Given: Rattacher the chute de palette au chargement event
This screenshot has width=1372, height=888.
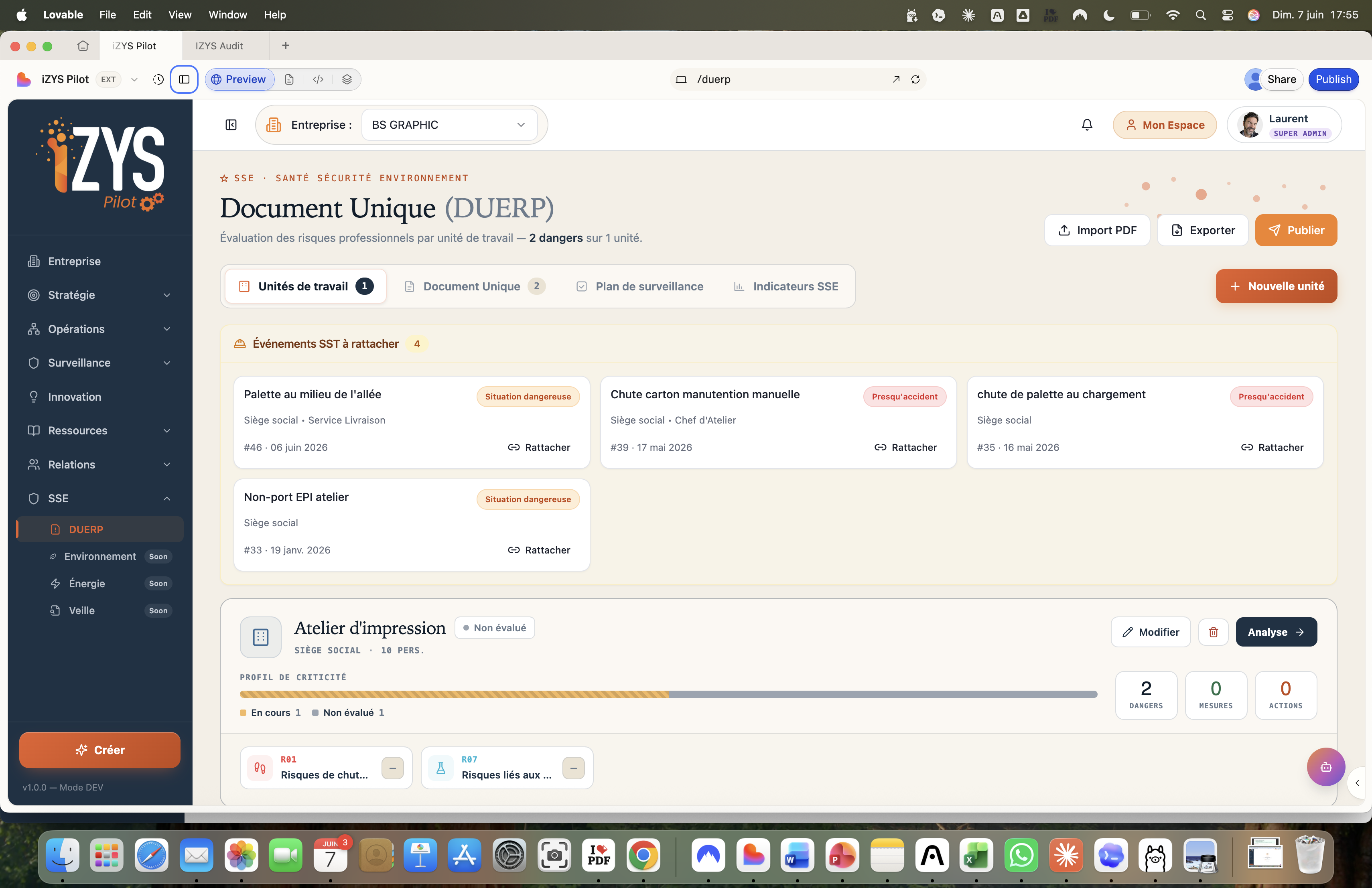Looking at the screenshot, I should pos(1272,448).
